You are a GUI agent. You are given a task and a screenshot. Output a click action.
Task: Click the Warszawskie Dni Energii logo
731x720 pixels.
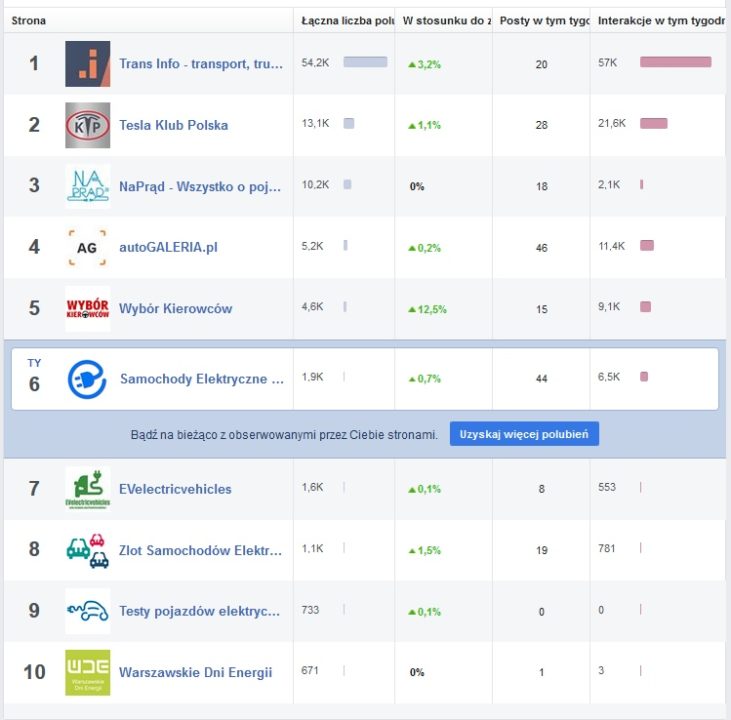point(88,672)
